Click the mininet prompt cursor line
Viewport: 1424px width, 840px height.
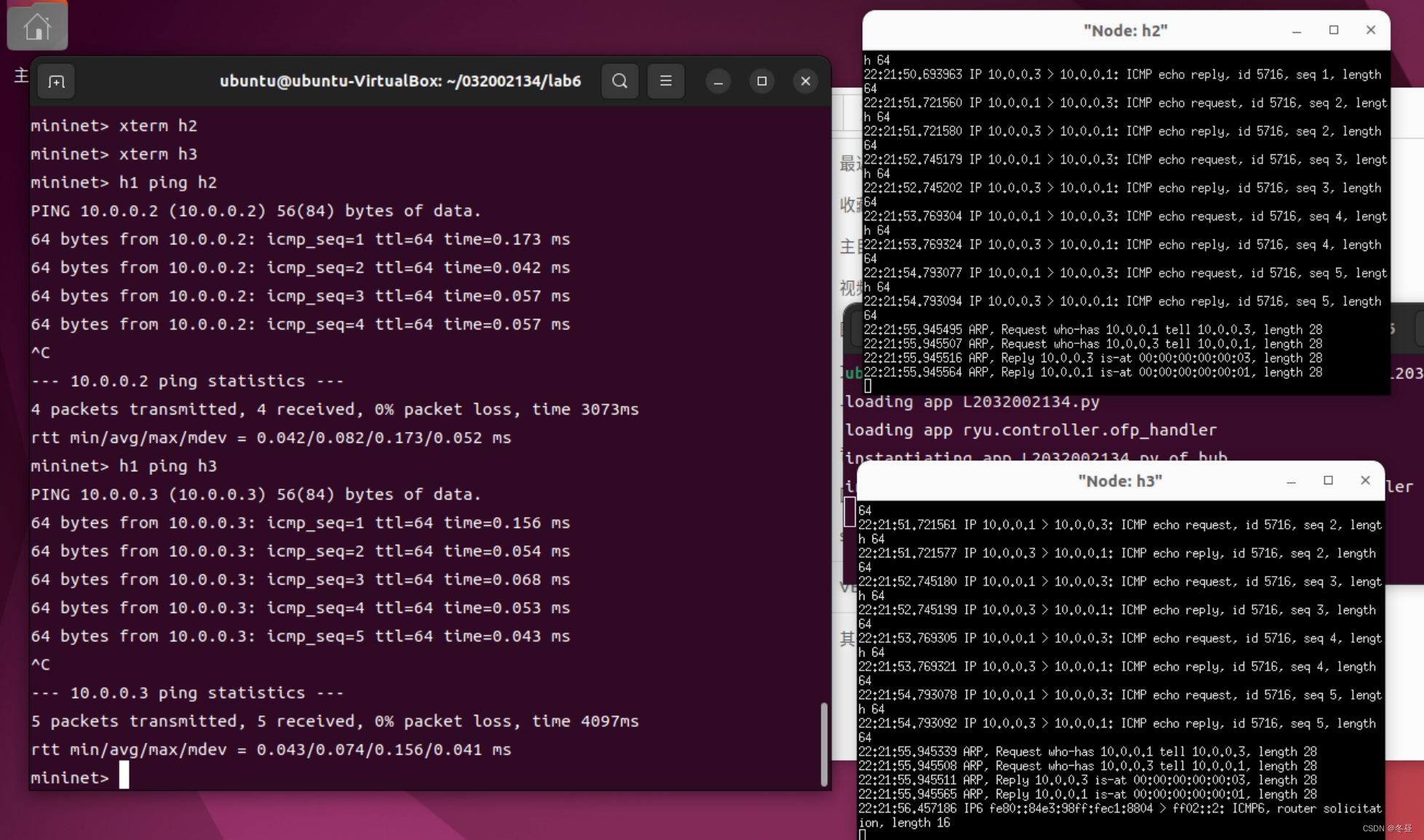click(x=80, y=777)
